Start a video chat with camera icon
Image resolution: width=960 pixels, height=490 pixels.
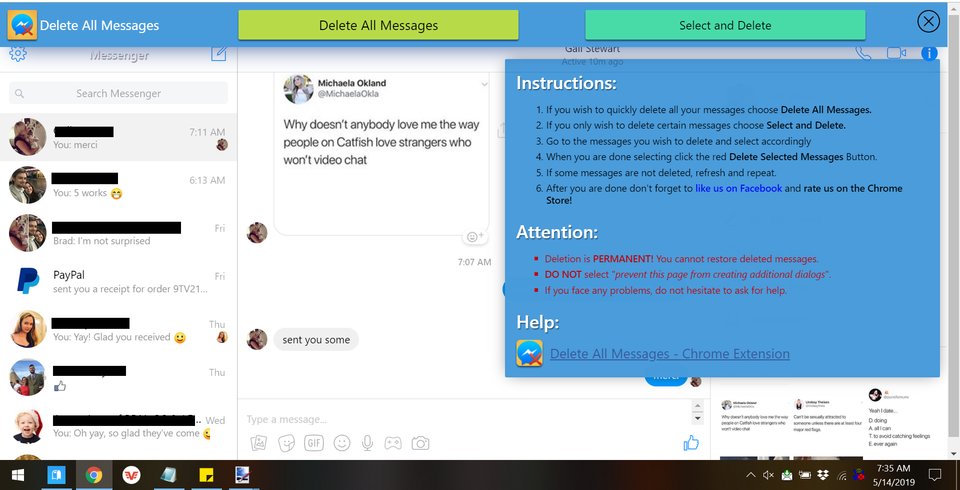pyautogui.click(x=895, y=54)
